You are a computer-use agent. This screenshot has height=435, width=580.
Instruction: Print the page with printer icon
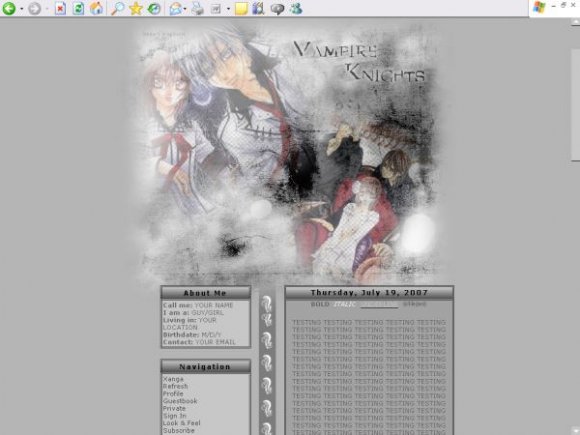coord(198,9)
